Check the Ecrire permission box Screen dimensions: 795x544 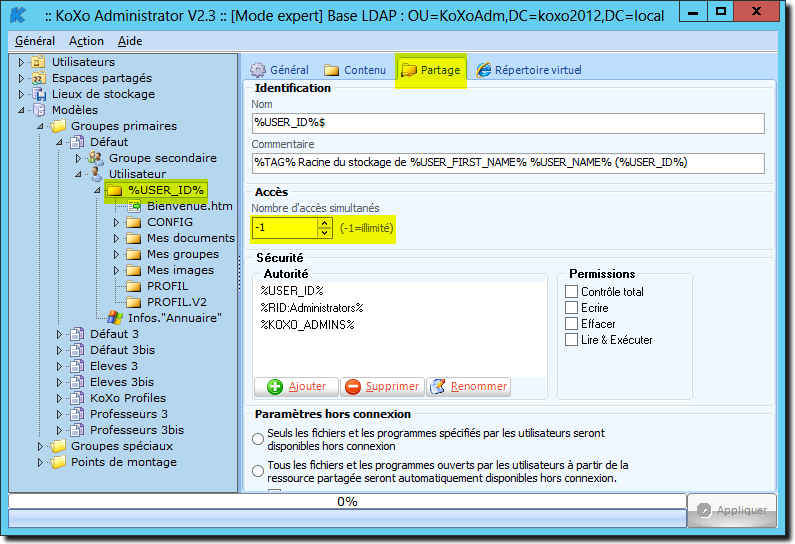(x=571, y=308)
